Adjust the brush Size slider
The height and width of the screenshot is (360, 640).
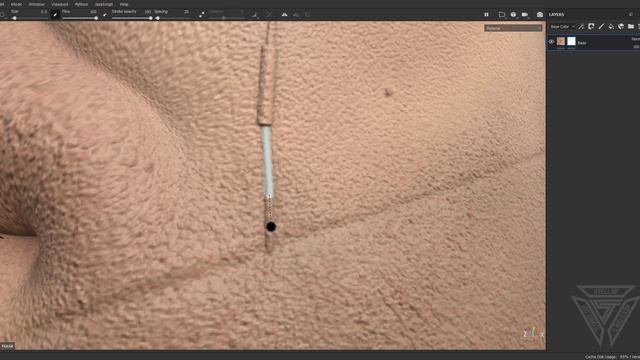coord(29,18)
